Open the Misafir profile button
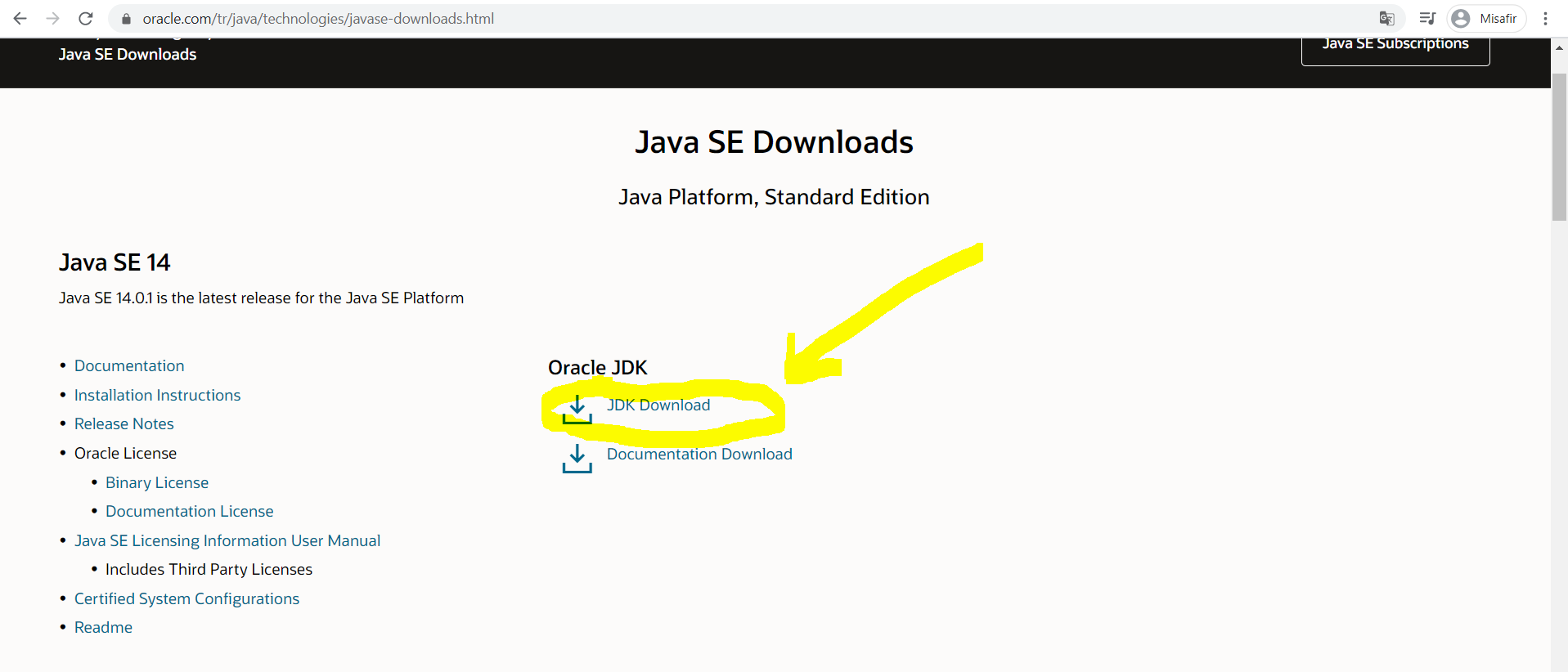 pos(1486,18)
